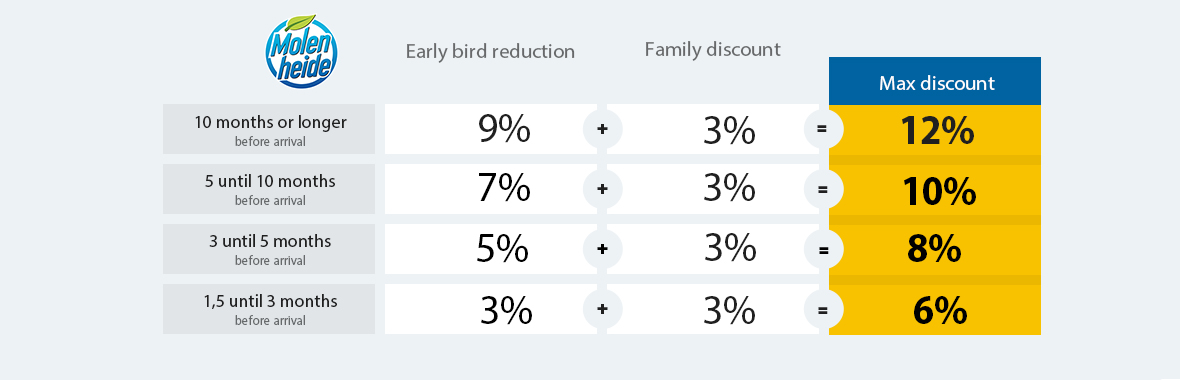
Task: Click the equals icon beside the 12% result
Action: click(x=823, y=129)
